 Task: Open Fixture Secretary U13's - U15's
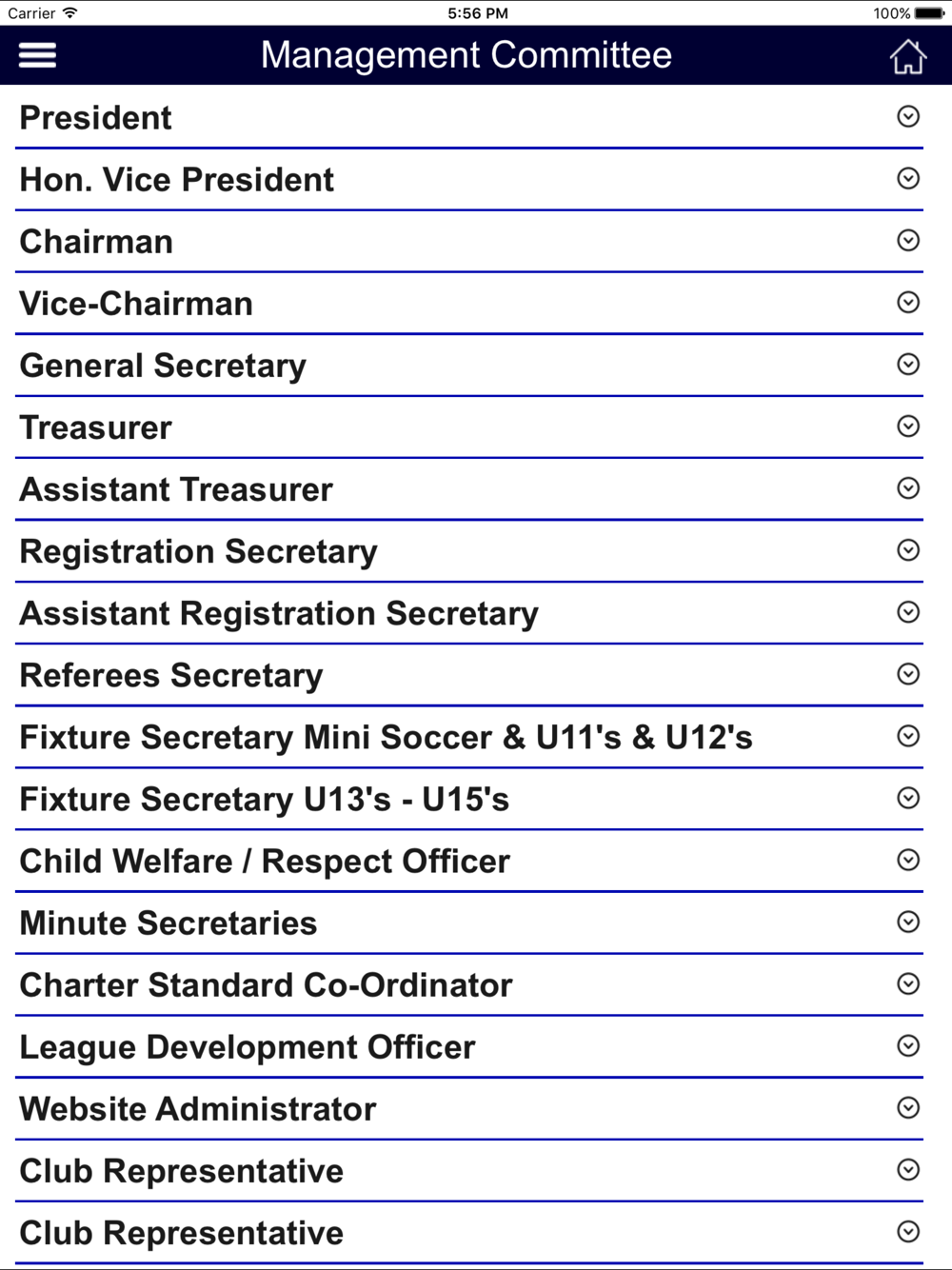pos(469,799)
